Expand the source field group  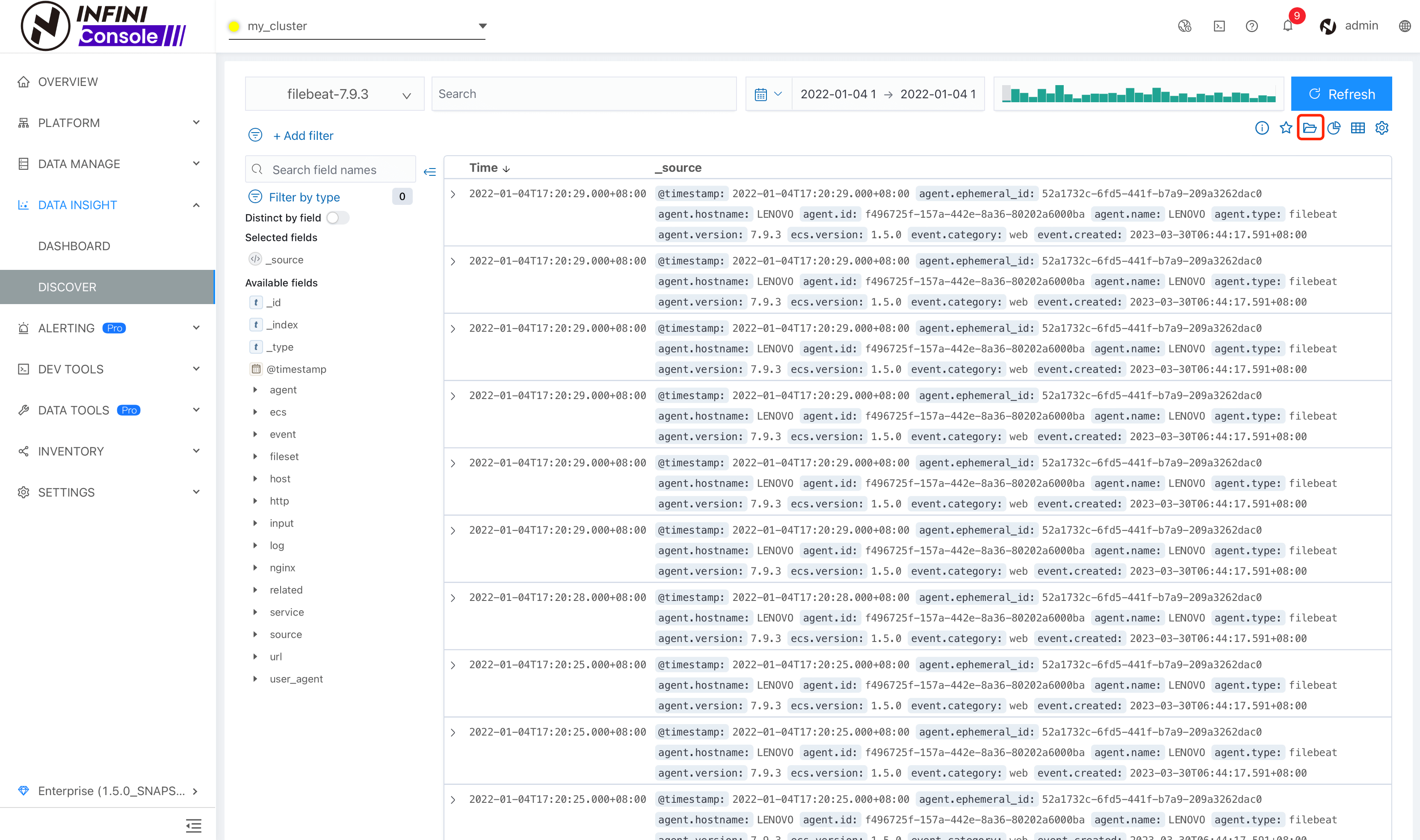pyautogui.click(x=255, y=634)
